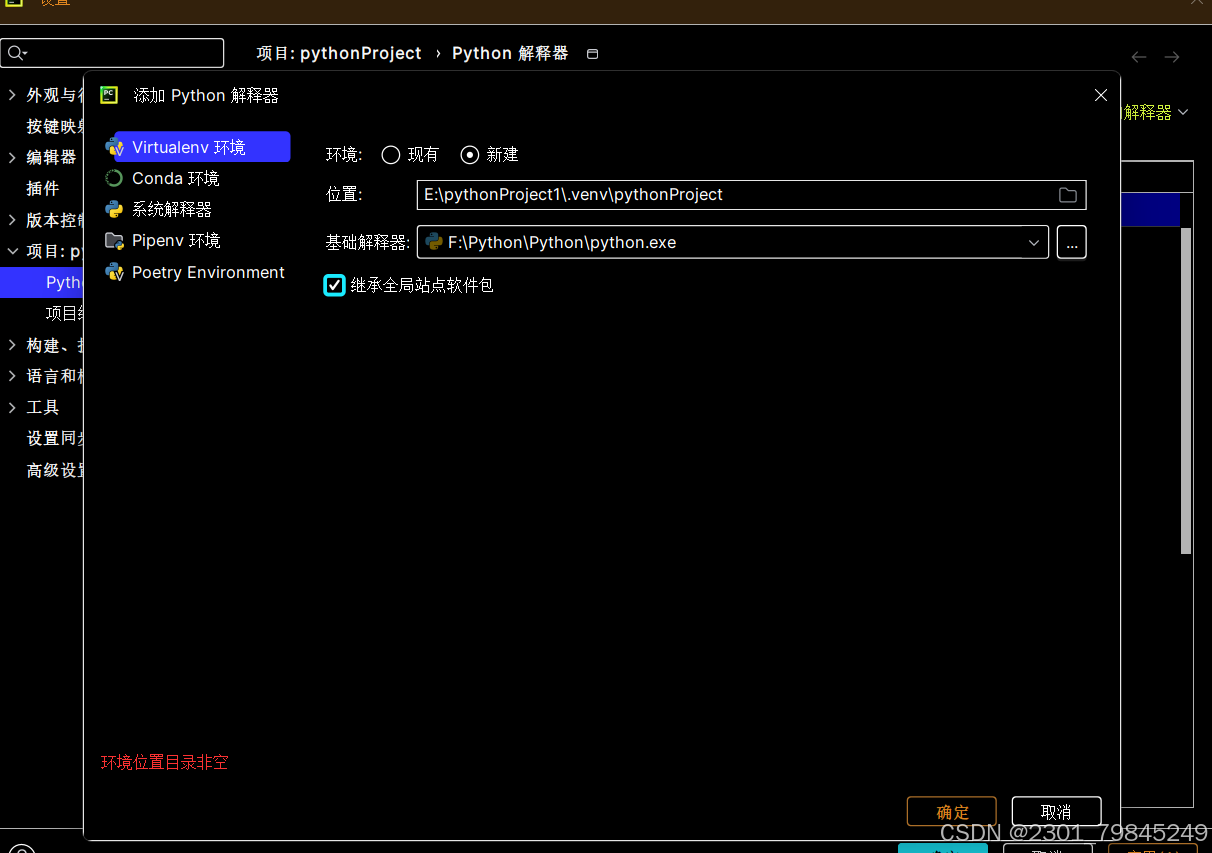Image resolution: width=1212 pixels, height=853 pixels.
Task: Click PyCharm icon in dialog title
Action: (x=109, y=95)
